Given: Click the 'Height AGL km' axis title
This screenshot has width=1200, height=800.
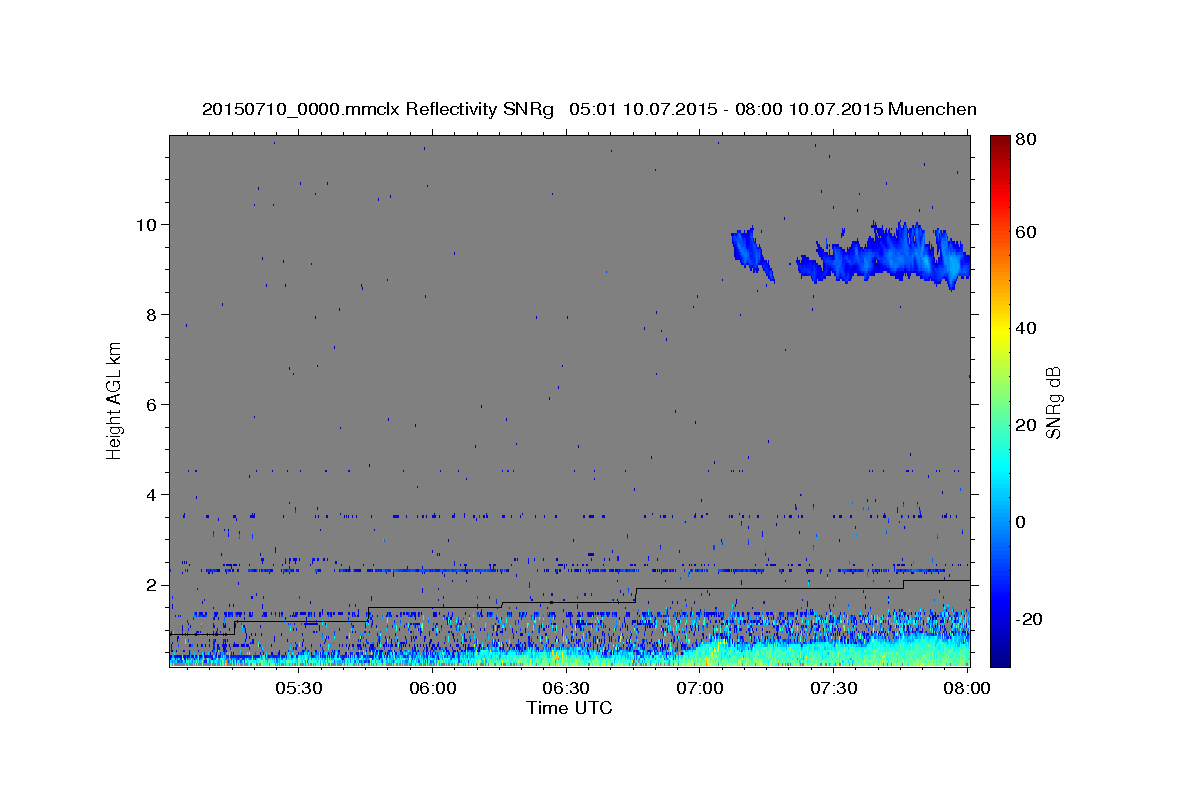Looking at the screenshot, I should coord(114,401).
